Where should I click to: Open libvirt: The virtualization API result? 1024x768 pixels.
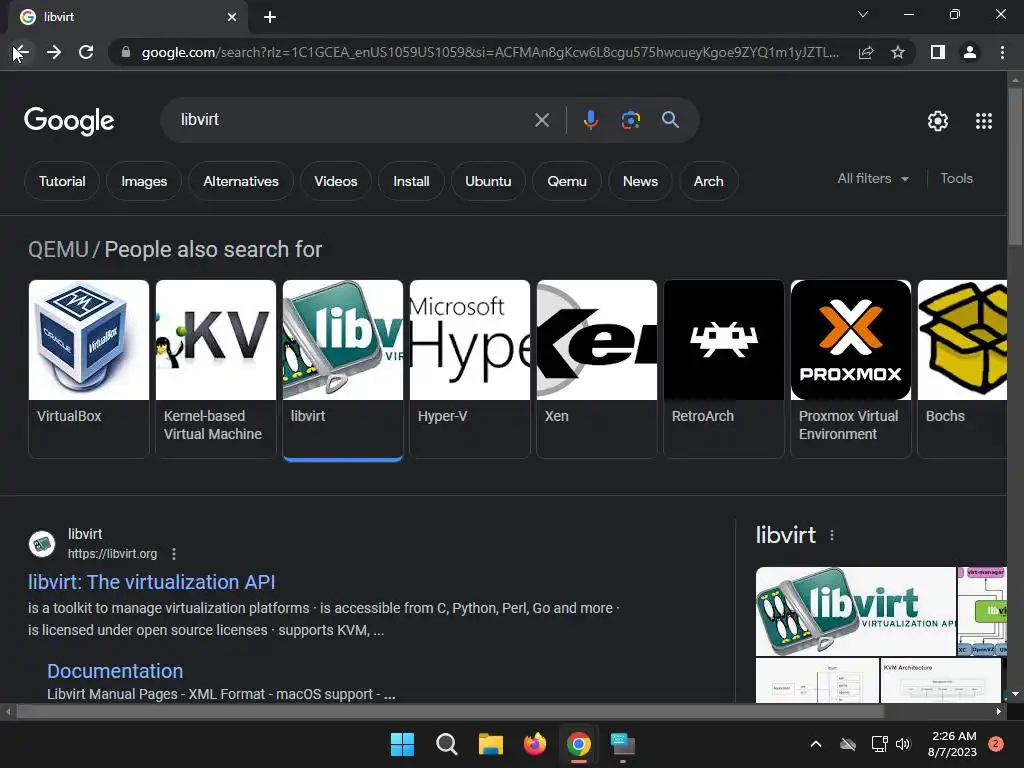pos(152,582)
